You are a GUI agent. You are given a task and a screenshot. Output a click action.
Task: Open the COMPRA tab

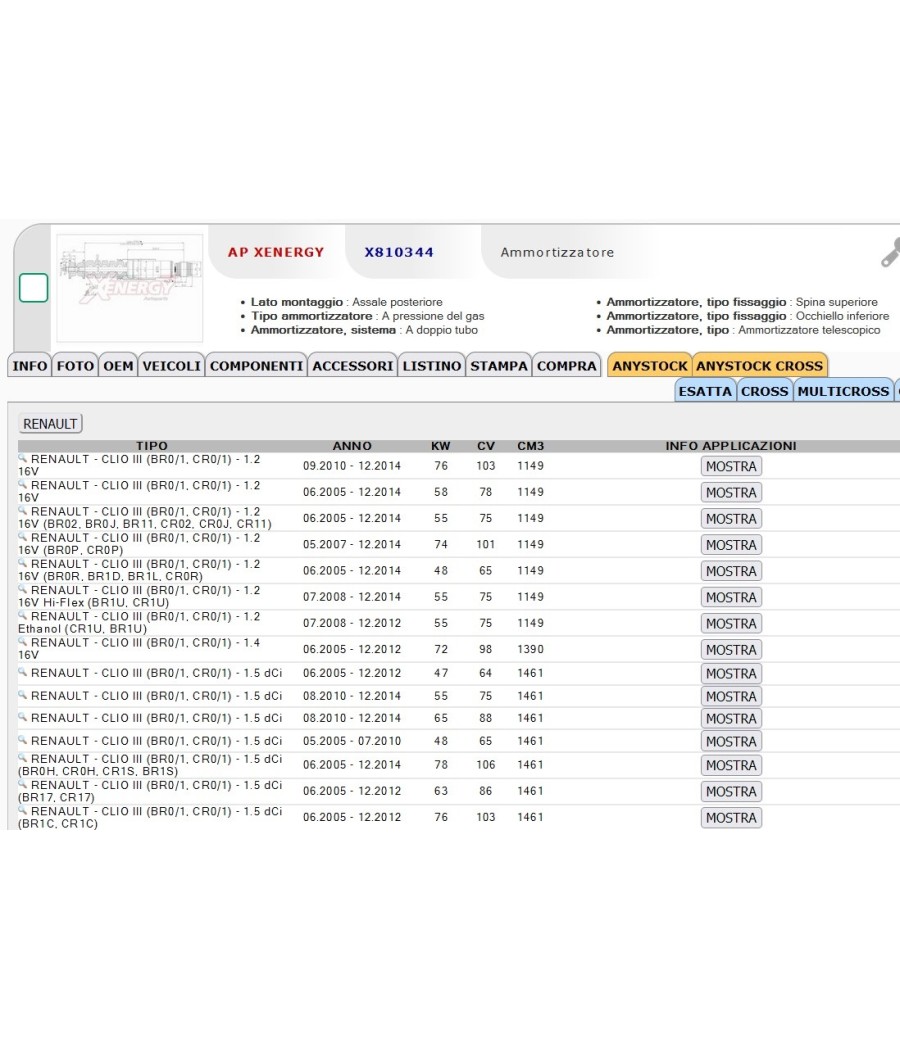click(567, 366)
